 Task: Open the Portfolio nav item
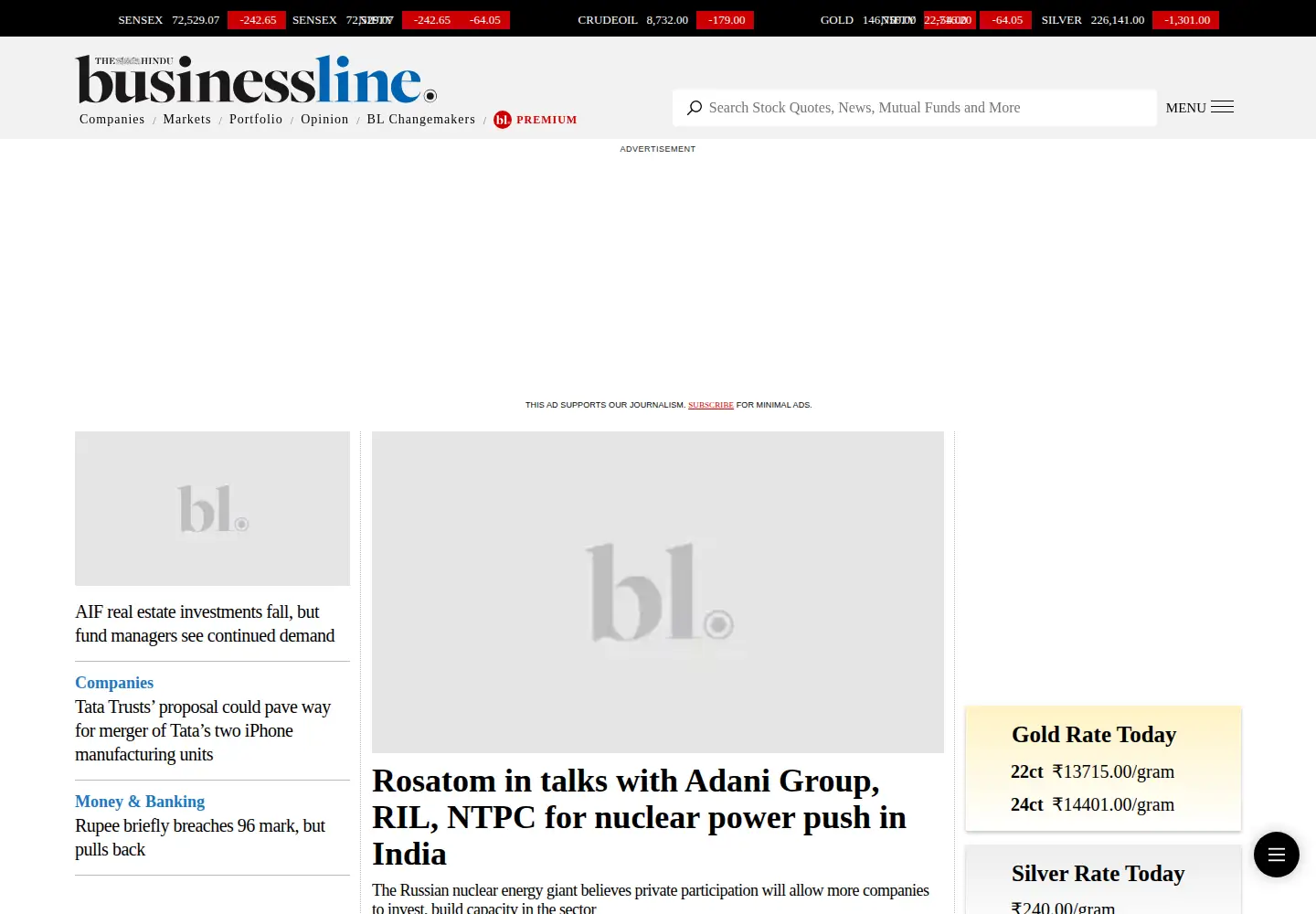pyautogui.click(x=256, y=120)
